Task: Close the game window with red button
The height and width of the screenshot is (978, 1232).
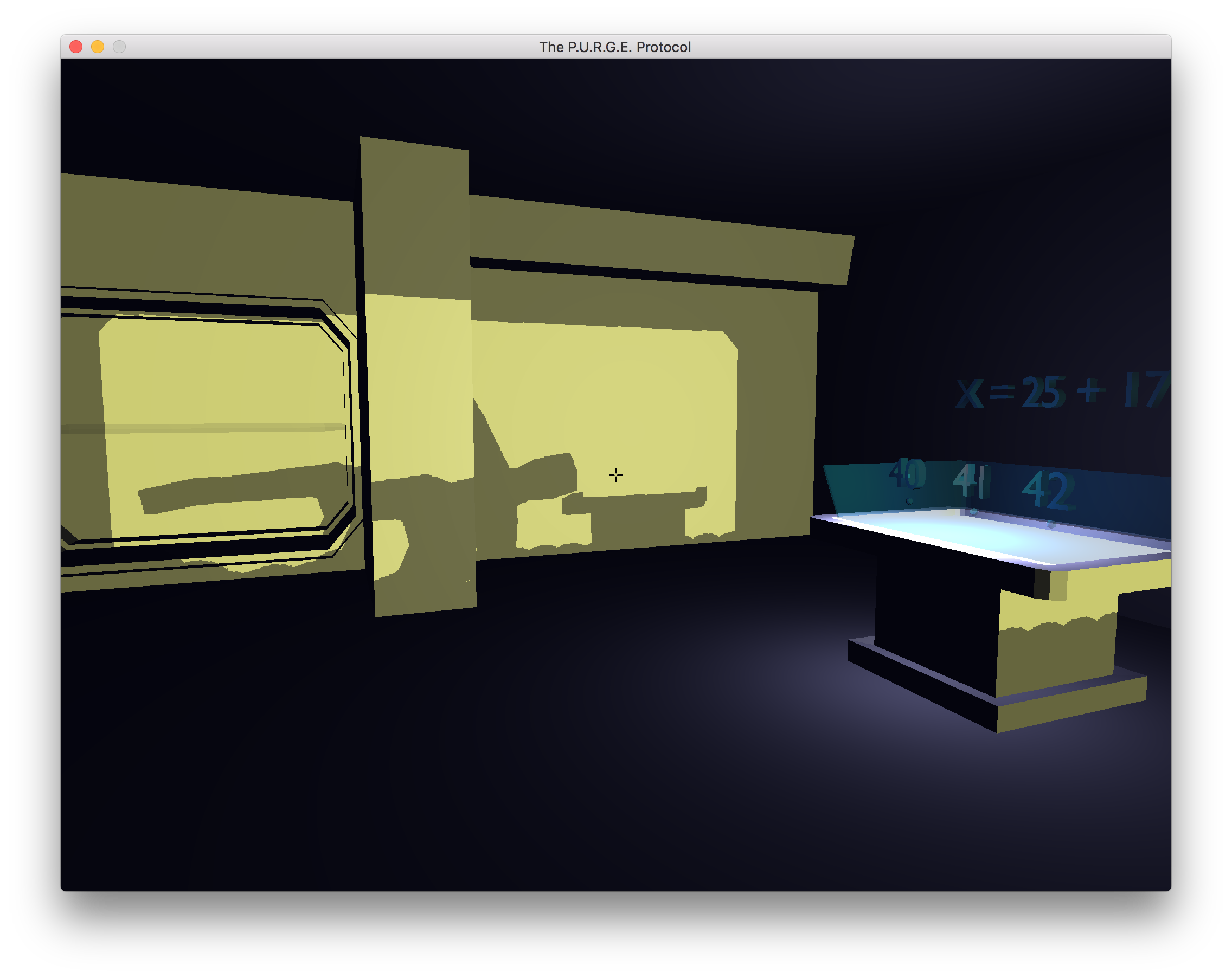Action: [76, 47]
